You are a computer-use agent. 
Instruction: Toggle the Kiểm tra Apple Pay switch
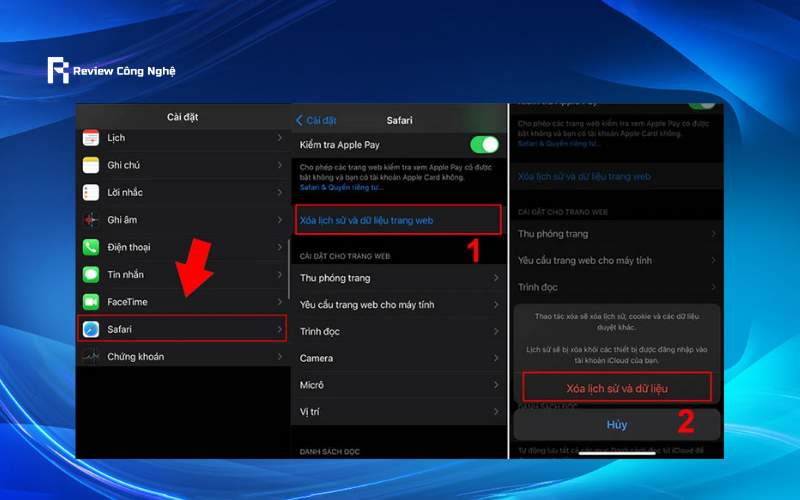click(484, 145)
